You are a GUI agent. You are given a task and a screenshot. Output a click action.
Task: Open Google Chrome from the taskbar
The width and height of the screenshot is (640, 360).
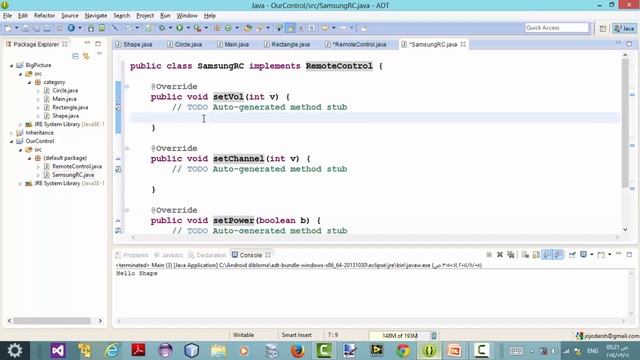403,351
